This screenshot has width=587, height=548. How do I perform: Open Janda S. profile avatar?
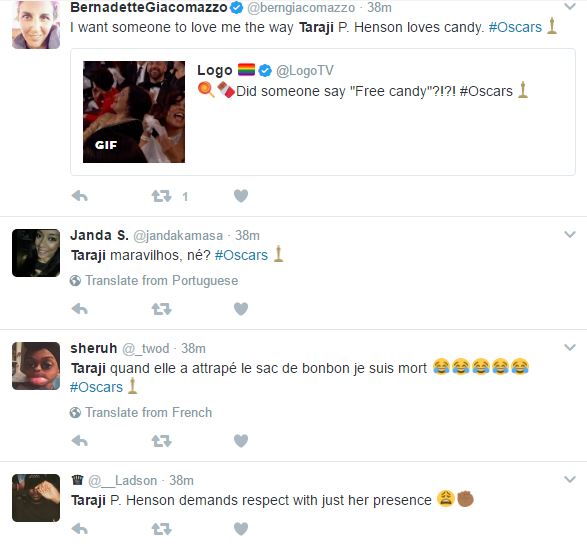pos(36,253)
